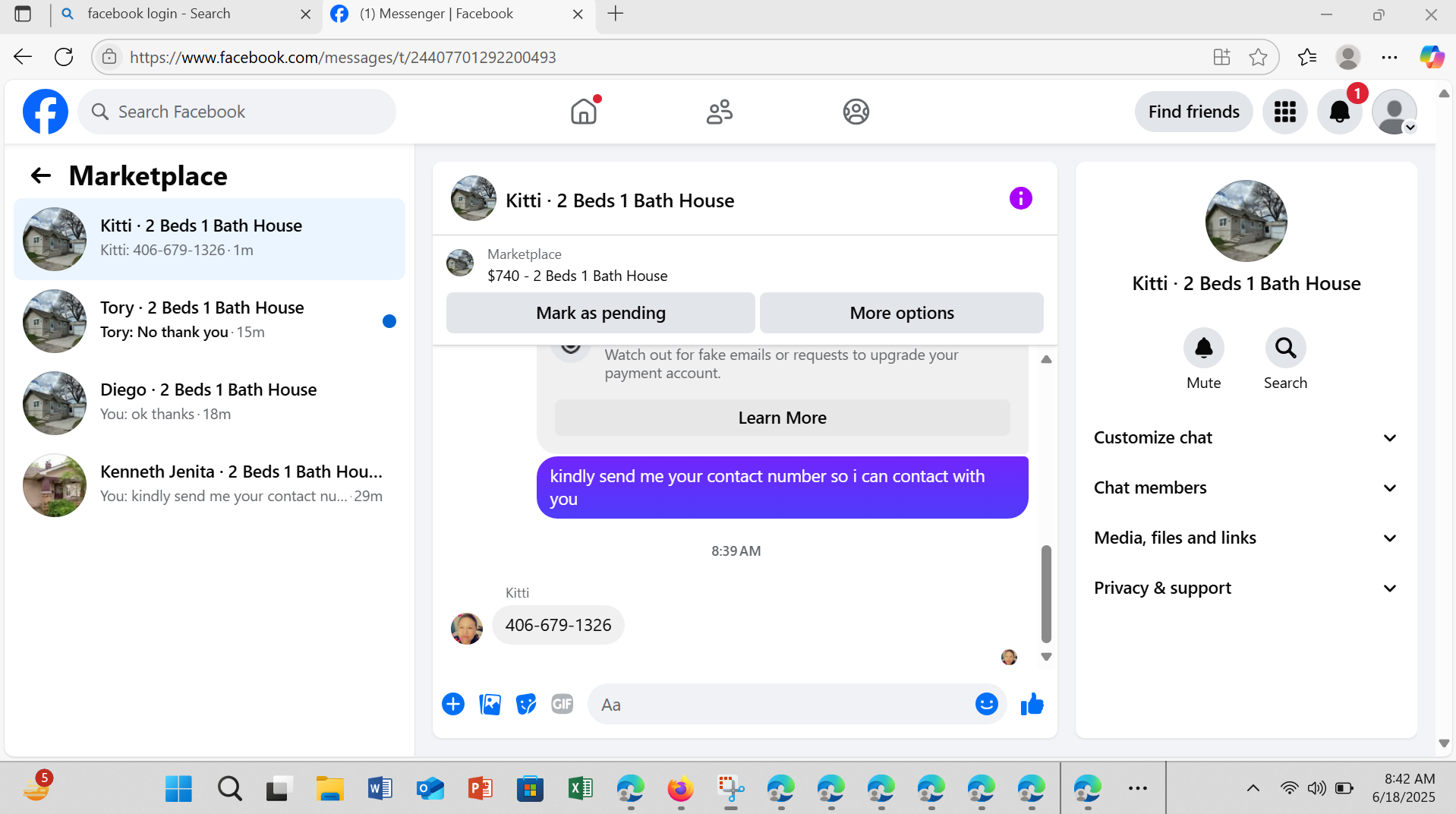Launch Excel from the taskbar
The image size is (1456, 814).
point(581,788)
